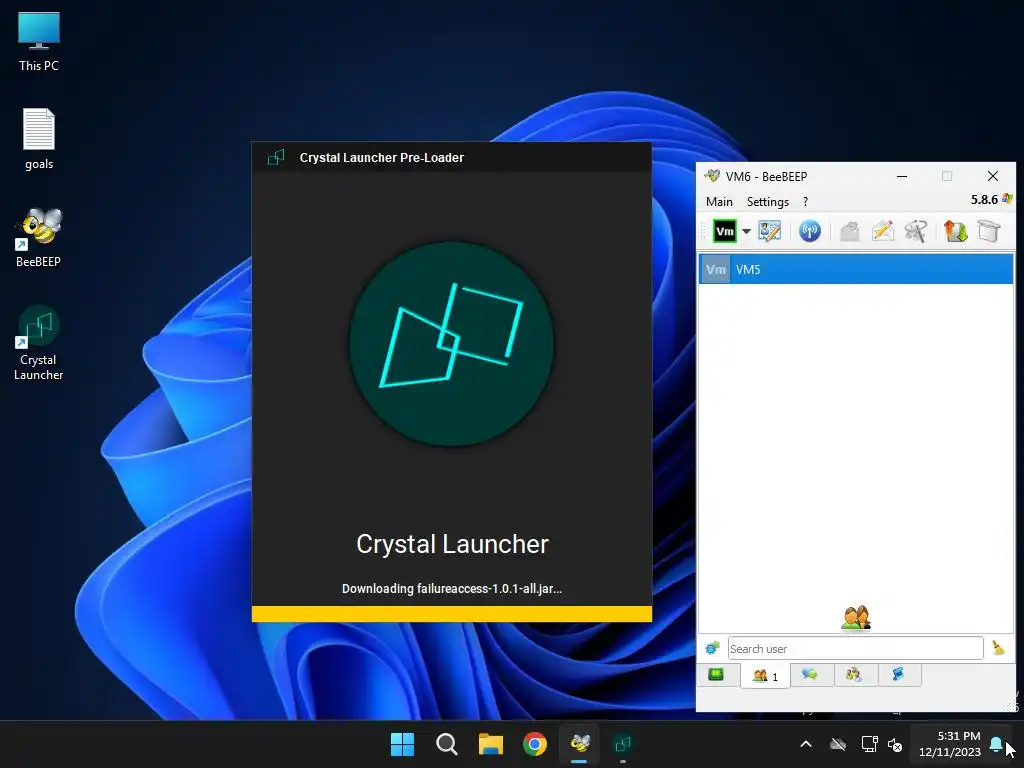This screenshot has width=1024, height=768.
Task: Click the Vm status avatar in BeeBEEP toolbar
Action: tap(724, 231)
